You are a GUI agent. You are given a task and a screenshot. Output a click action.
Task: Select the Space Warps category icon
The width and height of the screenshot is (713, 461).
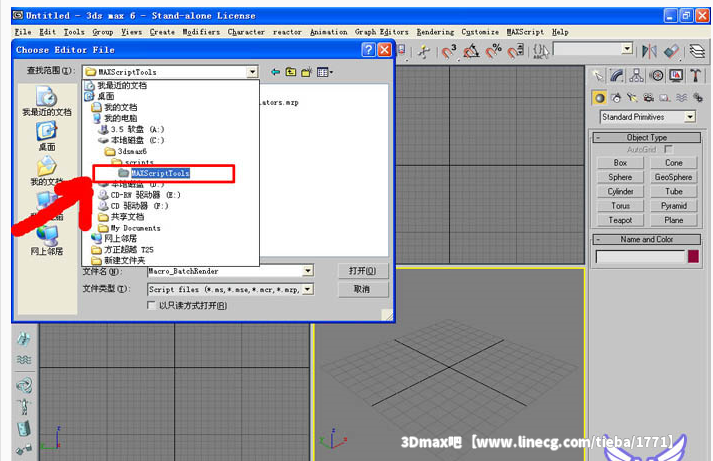(681, 98)
